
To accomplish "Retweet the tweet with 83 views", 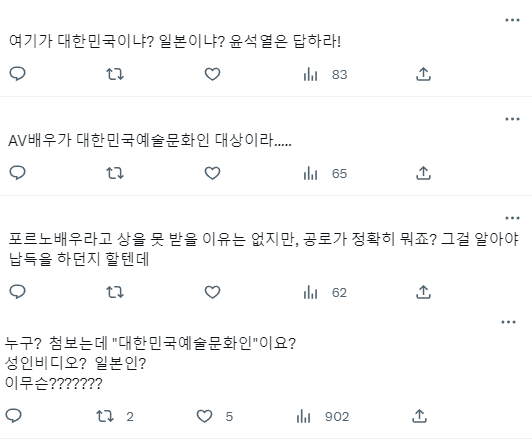I will (x=115, y=74).
